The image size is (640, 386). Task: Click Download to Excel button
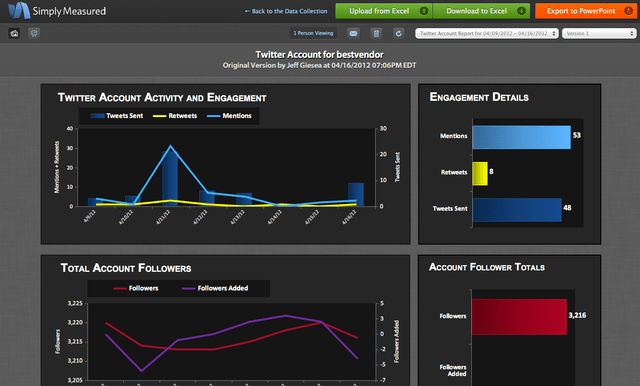[481, 11]
